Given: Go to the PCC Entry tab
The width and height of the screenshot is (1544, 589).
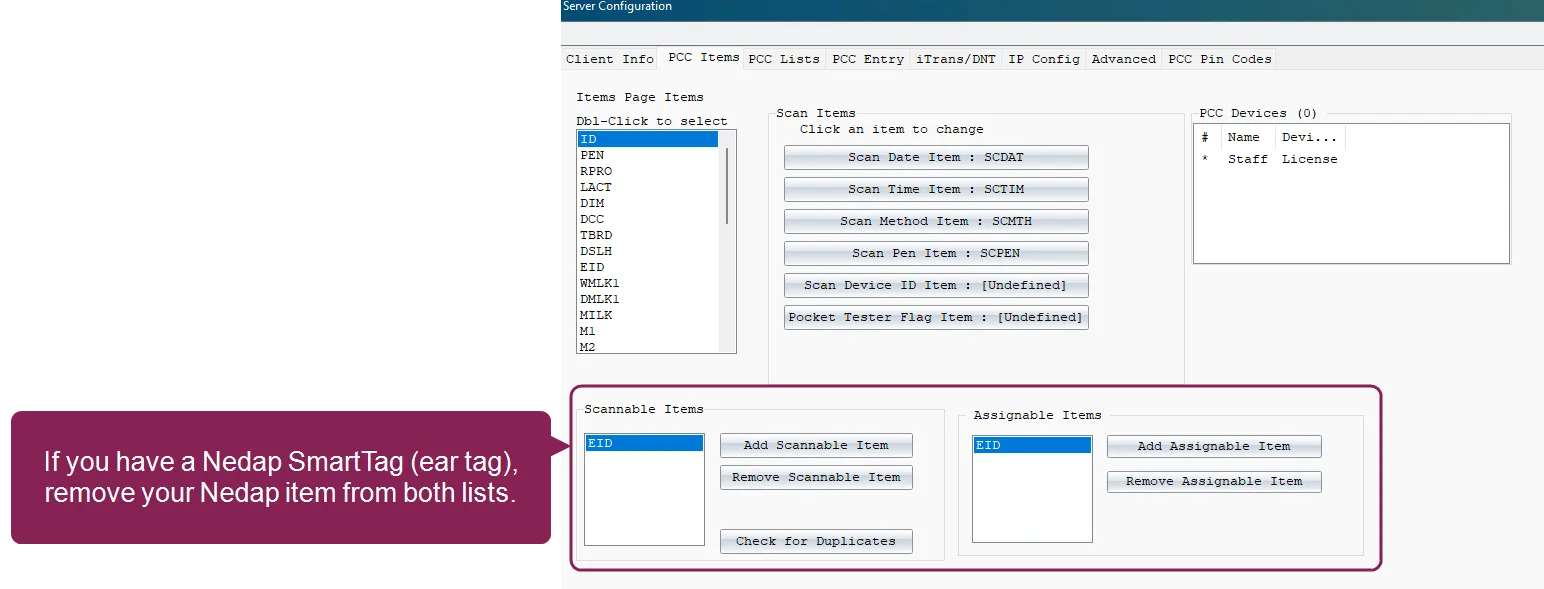Looking at the screenshot, I should pyautogui.click(x=868, y=59).
